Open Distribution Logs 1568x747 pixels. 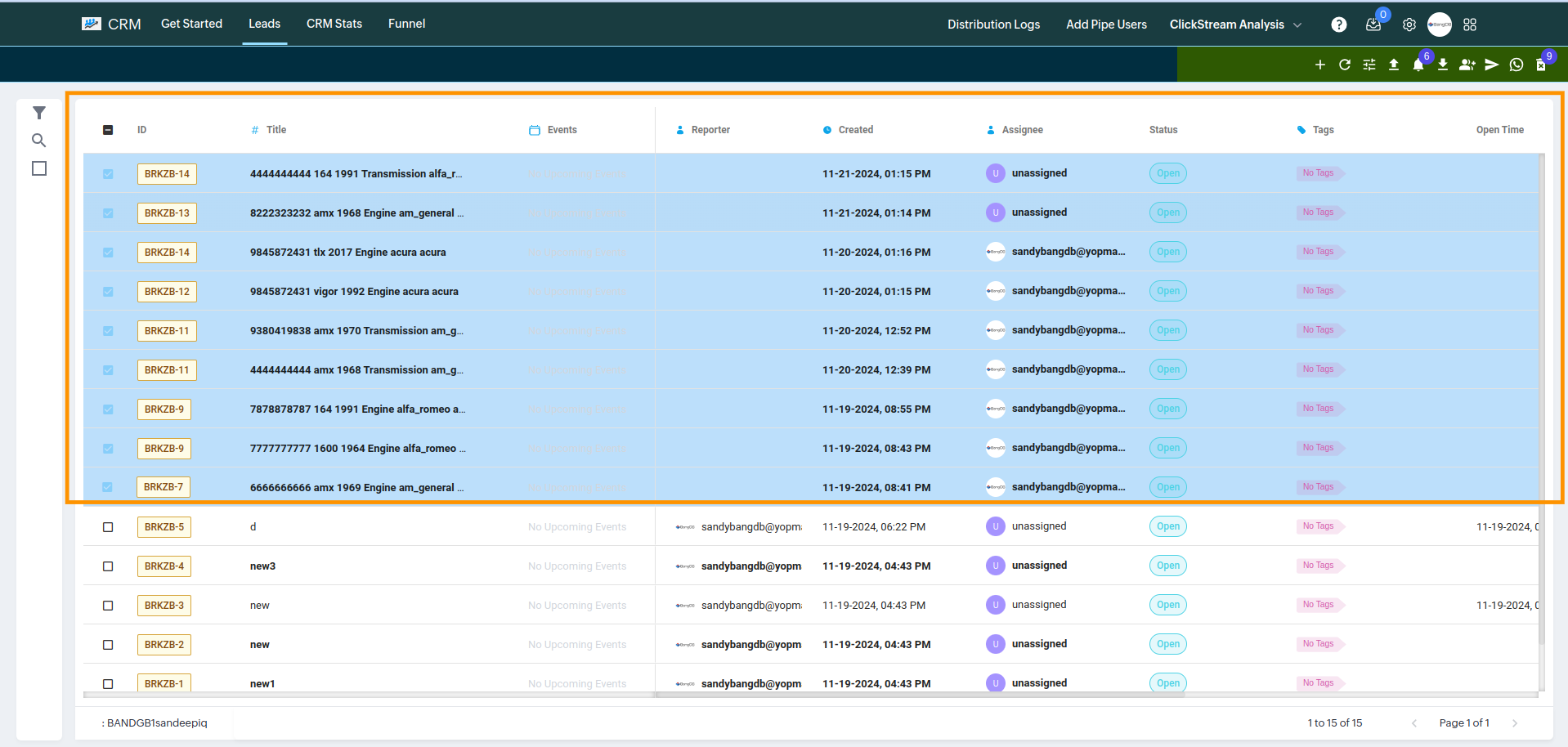pyautogui.click(x=993, y=25)
